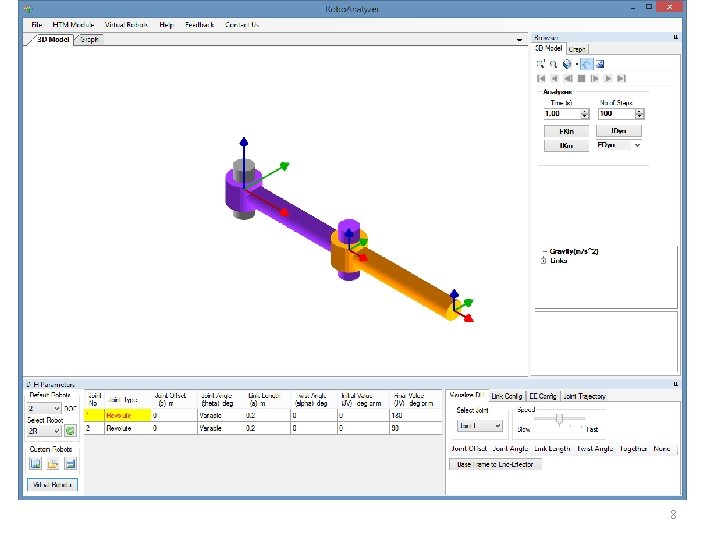Click the None visualize option
The image size is (720, 540).
662,449
